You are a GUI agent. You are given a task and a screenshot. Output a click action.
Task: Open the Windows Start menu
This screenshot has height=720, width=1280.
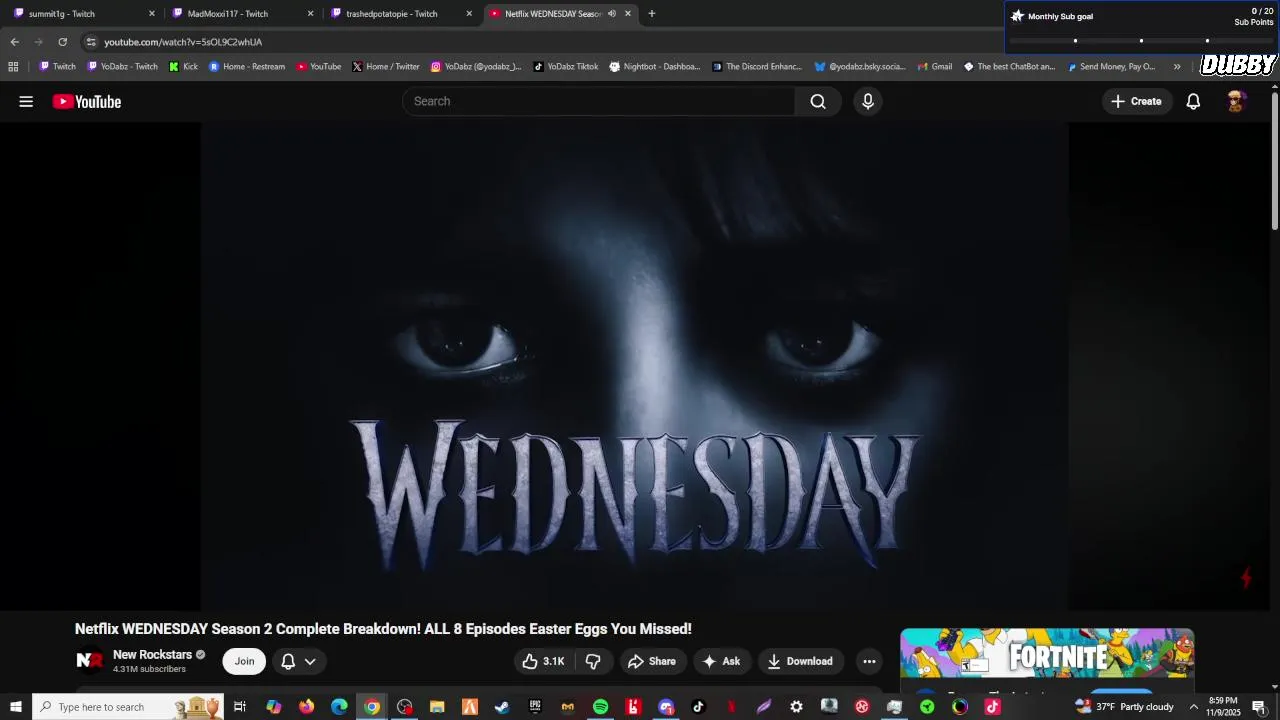[x=15, y=707]
